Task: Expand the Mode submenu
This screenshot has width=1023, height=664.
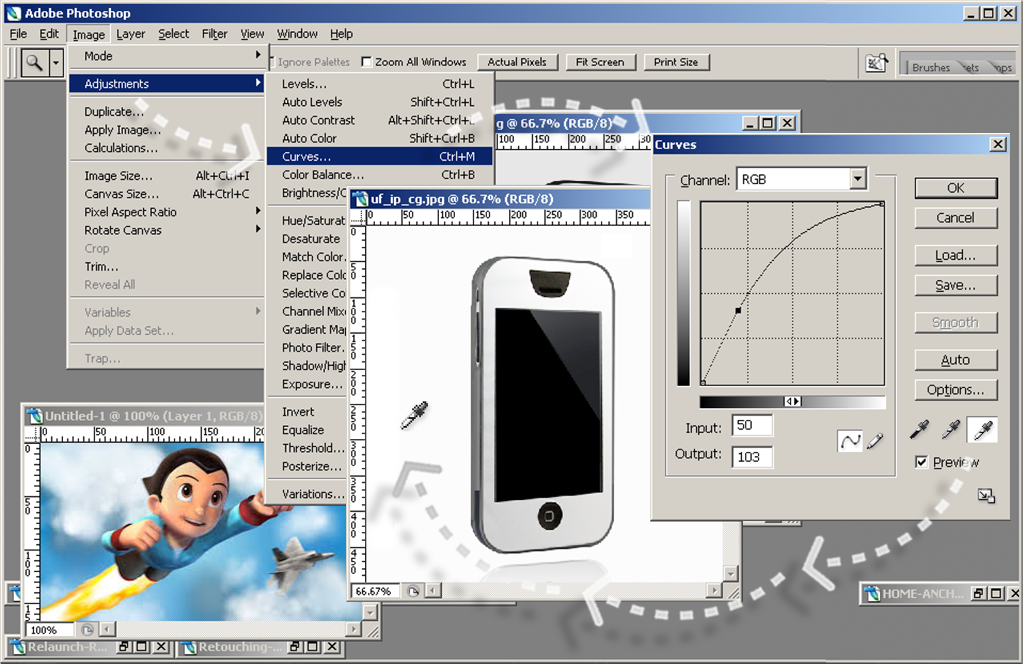Action: pos(166,56)
